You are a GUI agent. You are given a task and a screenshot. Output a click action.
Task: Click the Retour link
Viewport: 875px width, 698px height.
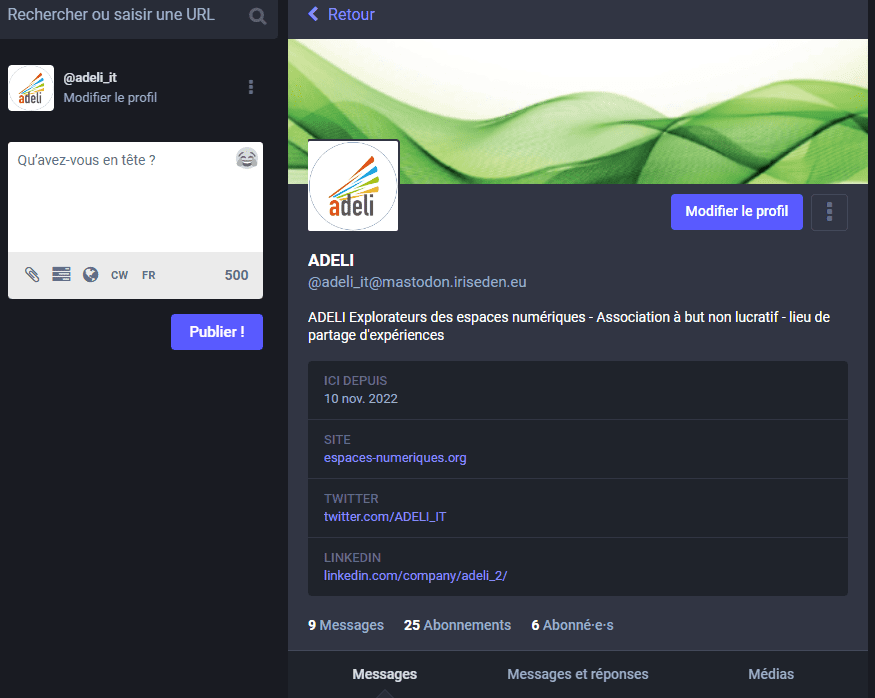(x=351, y=15)
